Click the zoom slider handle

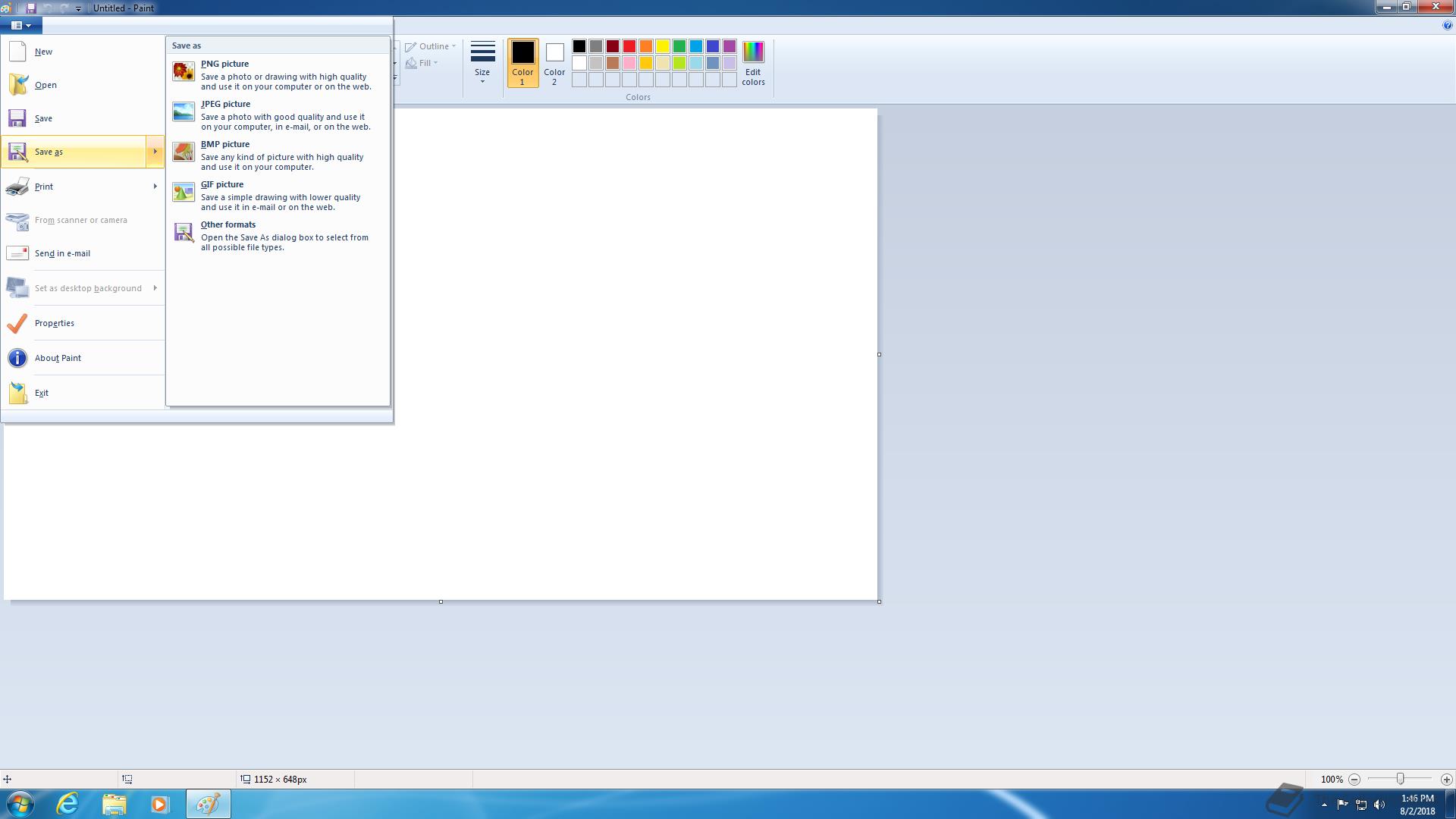point(1401,780)
